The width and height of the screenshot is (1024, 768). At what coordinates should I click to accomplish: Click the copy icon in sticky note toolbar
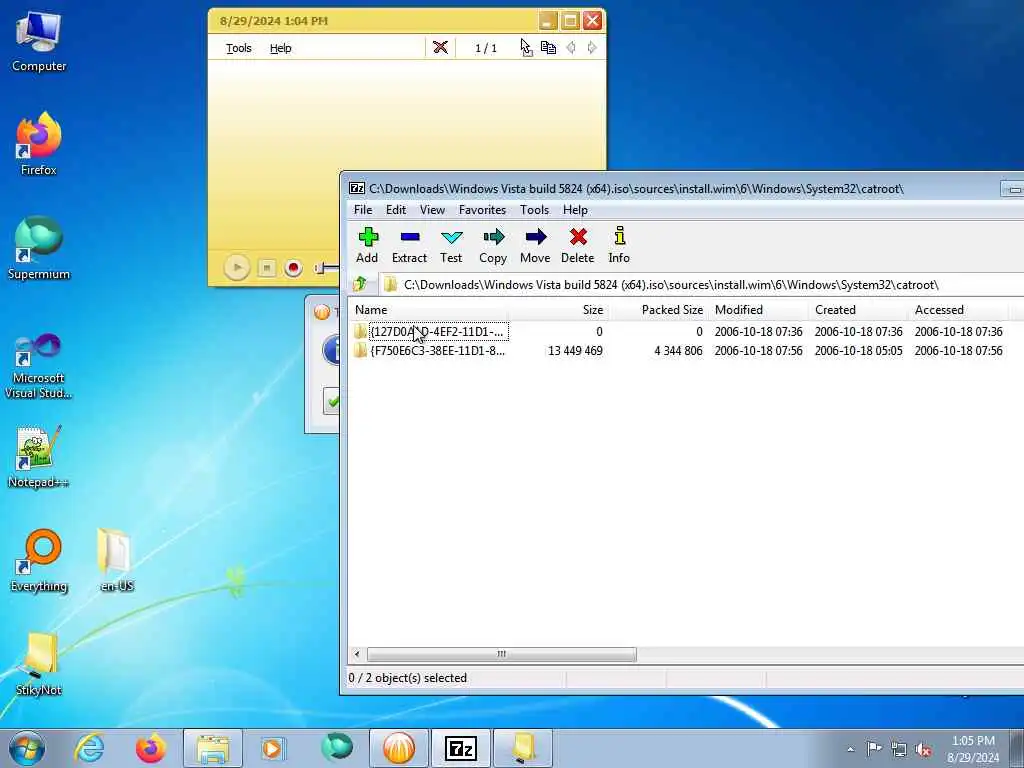click(549, 48)
